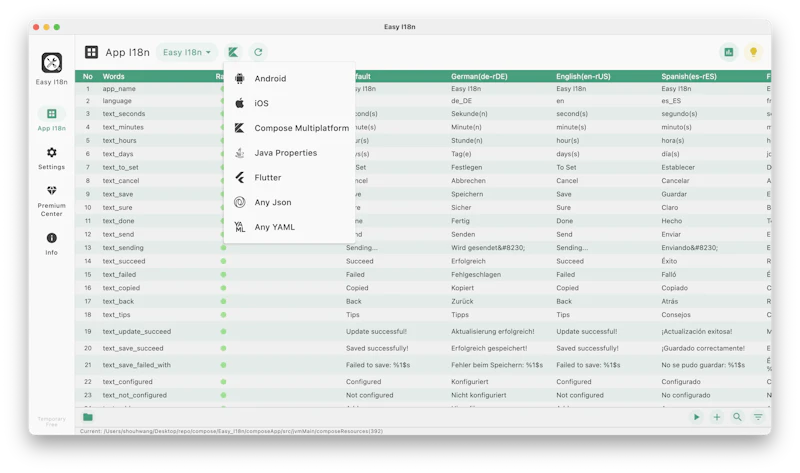Select the text_seconds word cell
This screenshot has height=473, width=800.
click(123, 114)
